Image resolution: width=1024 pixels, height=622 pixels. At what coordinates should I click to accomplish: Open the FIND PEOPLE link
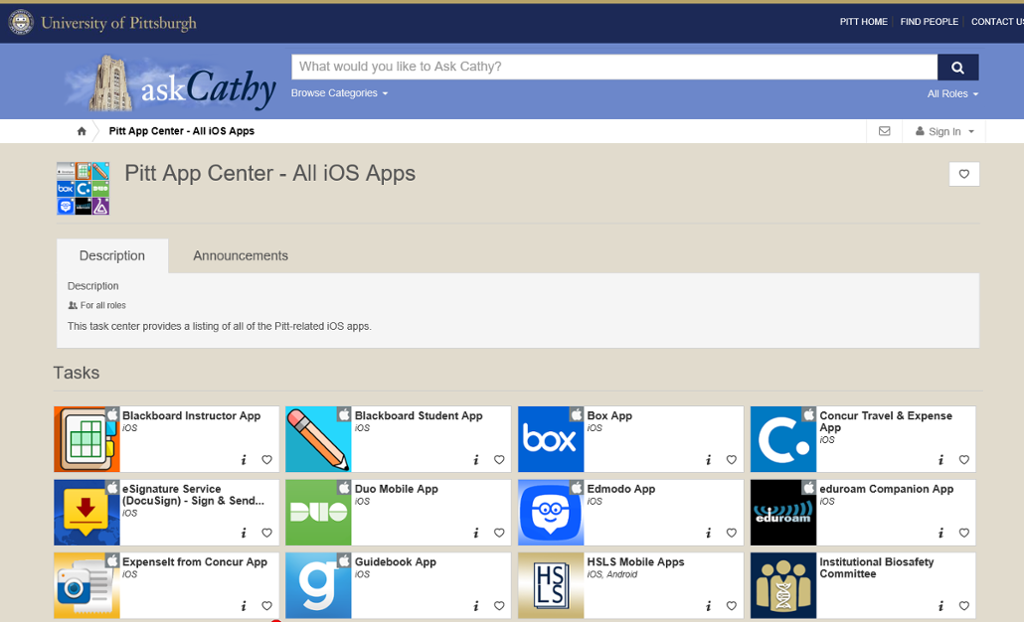coord(929,21)
